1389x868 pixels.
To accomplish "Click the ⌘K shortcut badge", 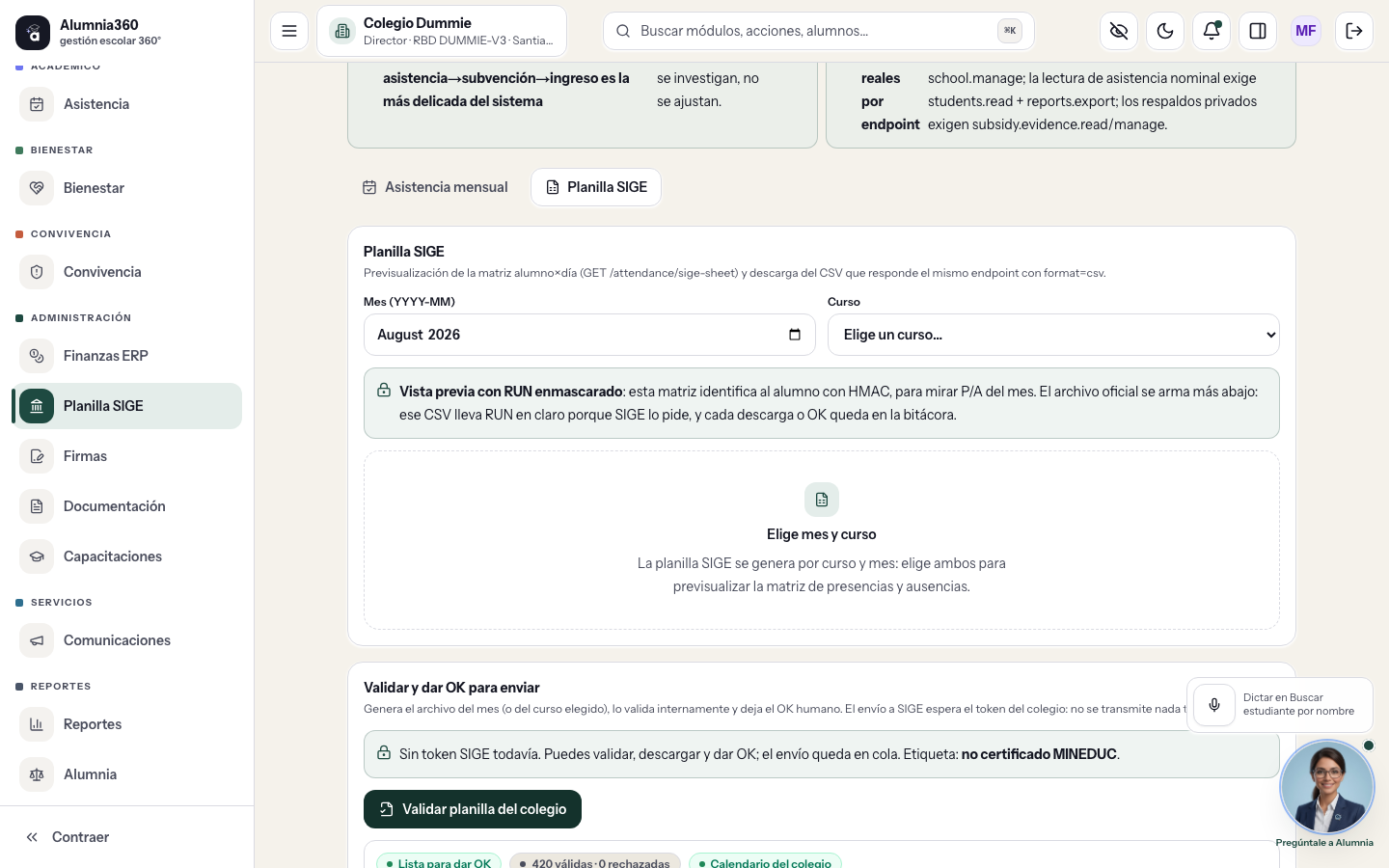I will [x=1010, y=31].
